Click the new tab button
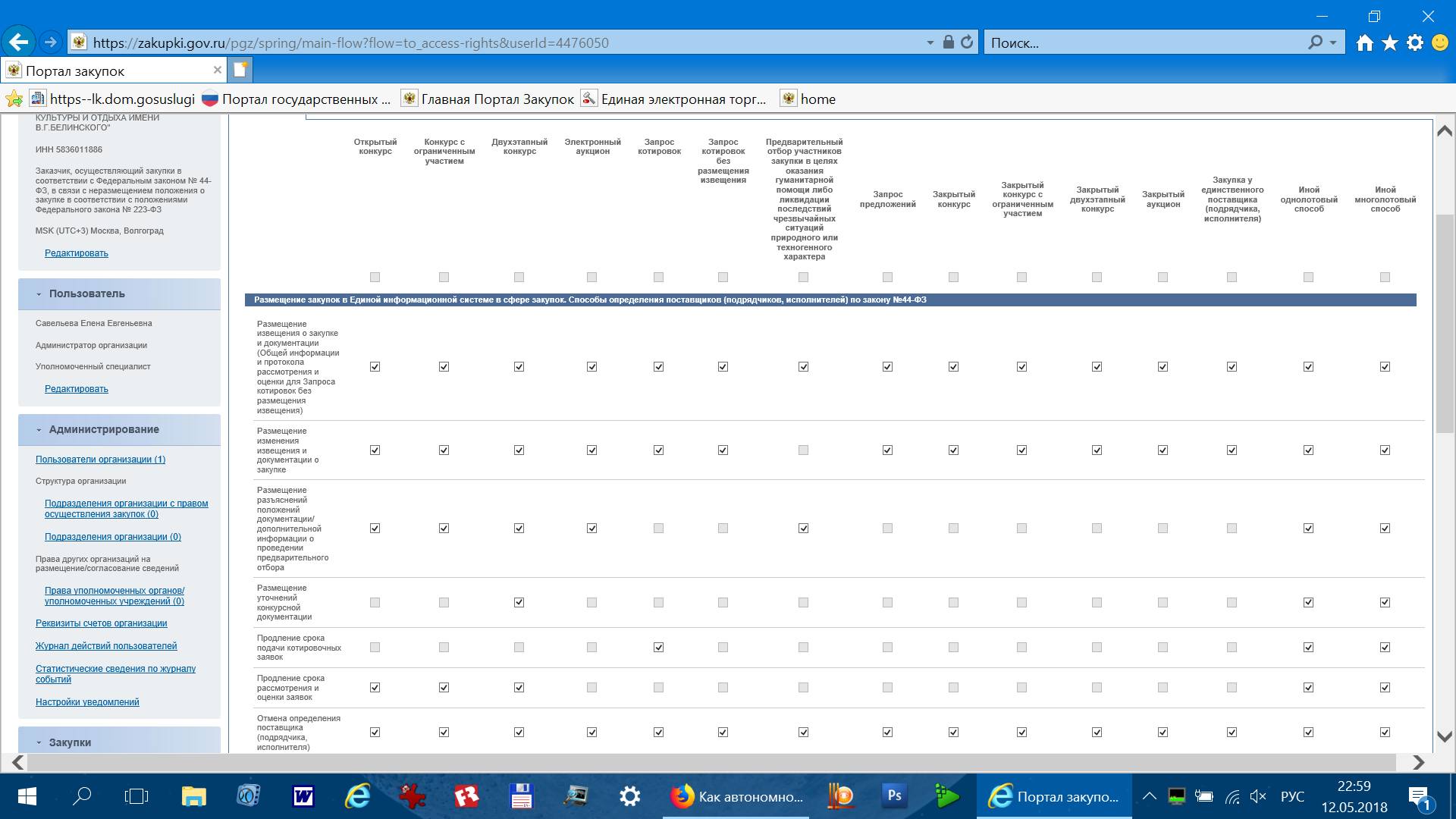Image resolution: width=1456 pixels, height=819 pixels. (x=240, y=70)
